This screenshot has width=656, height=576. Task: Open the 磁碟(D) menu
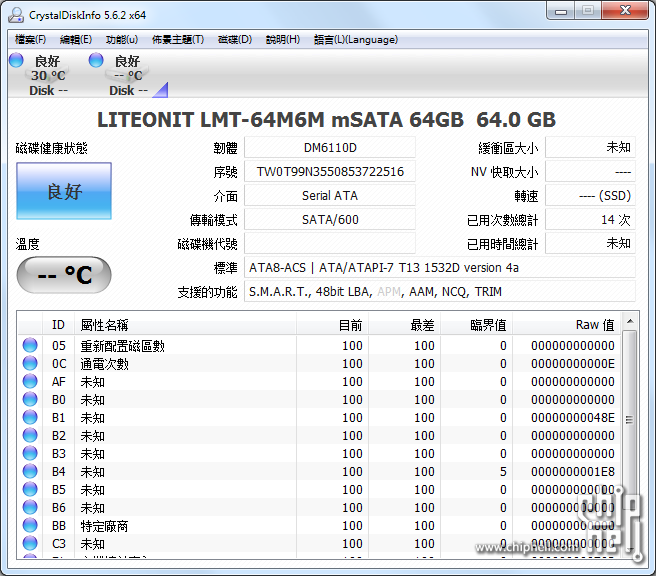pos(235,40)
